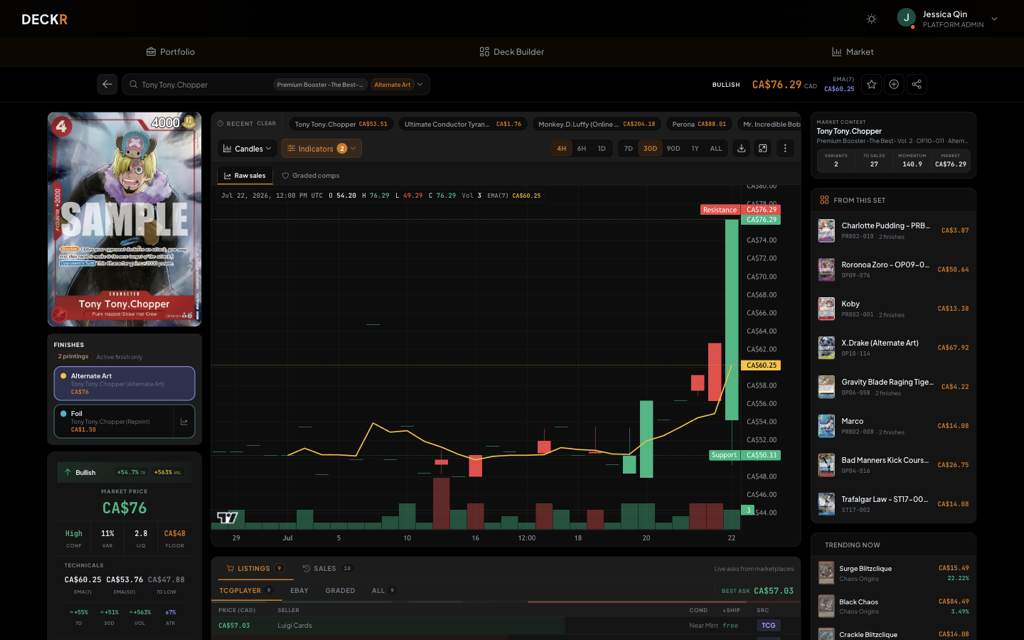Toggle the light/dark theme sun icon
Screen dimensions: 1024x640
[x=871, y=19]
